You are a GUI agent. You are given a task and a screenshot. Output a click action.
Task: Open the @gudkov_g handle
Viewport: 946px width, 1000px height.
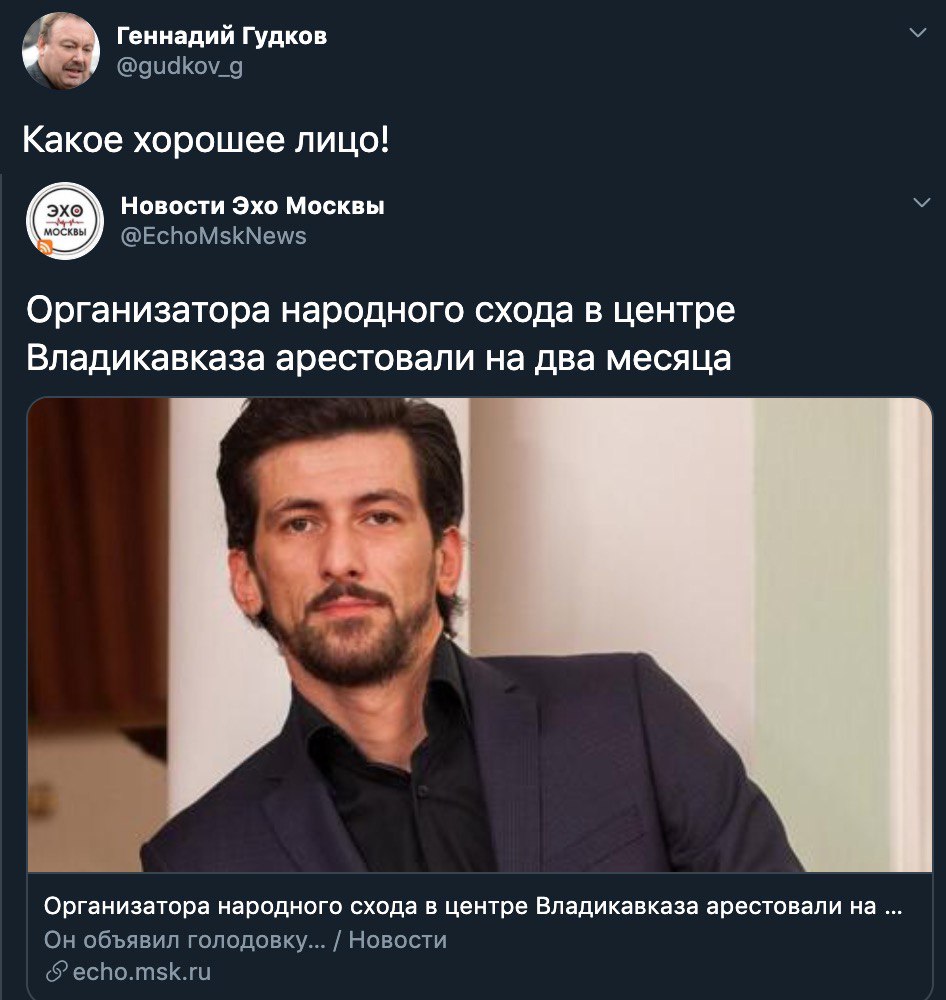click(x=180, y=66)
